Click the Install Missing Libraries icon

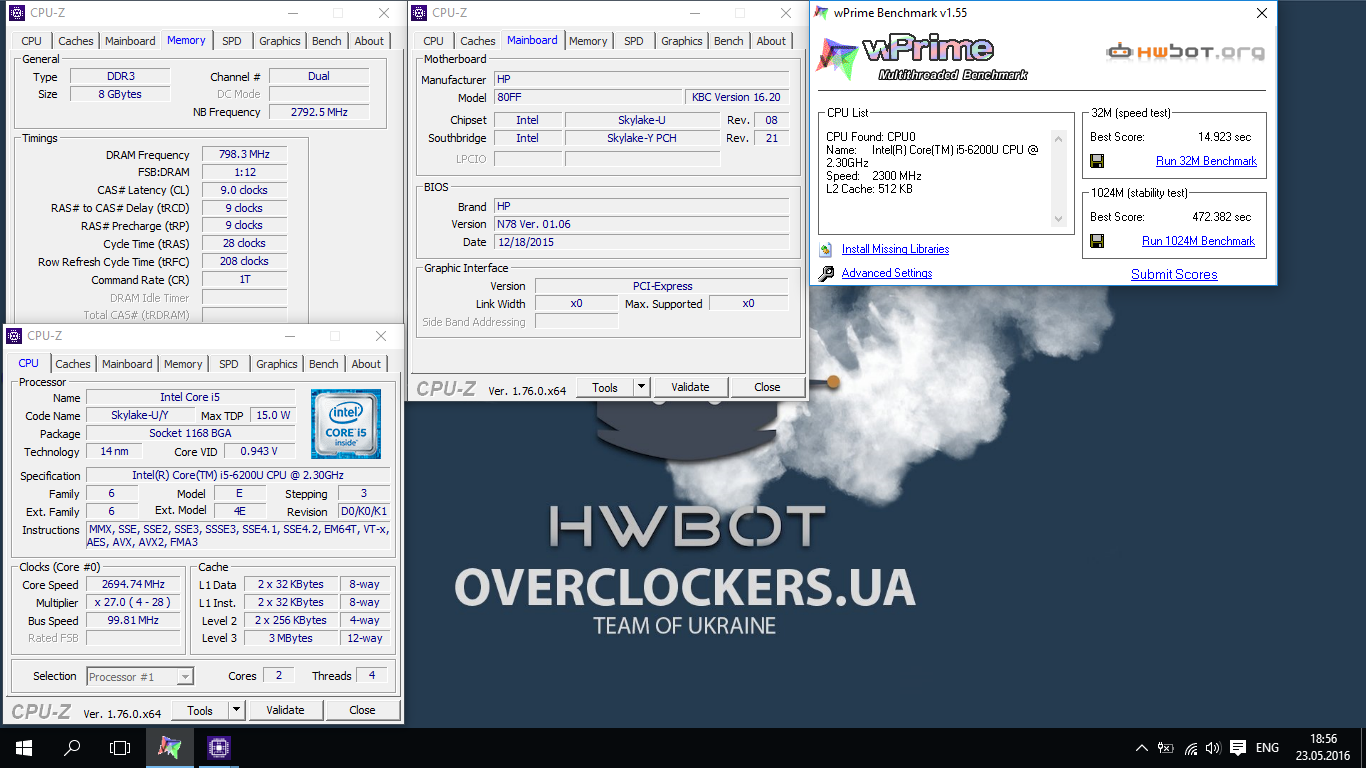click(x=825, y=250)
